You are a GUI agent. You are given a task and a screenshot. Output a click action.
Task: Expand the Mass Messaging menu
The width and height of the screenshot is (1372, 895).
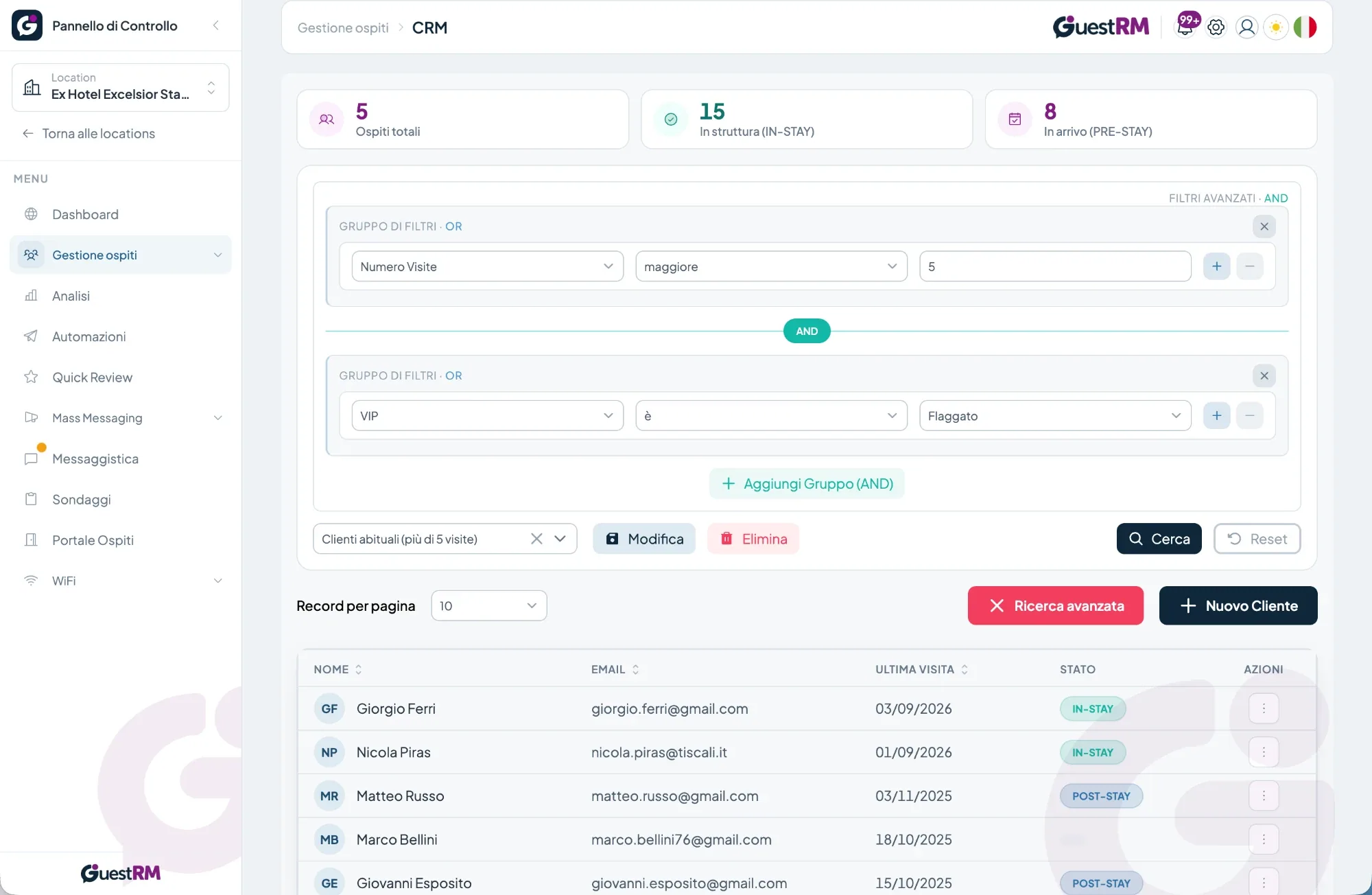tap(121, 417)
